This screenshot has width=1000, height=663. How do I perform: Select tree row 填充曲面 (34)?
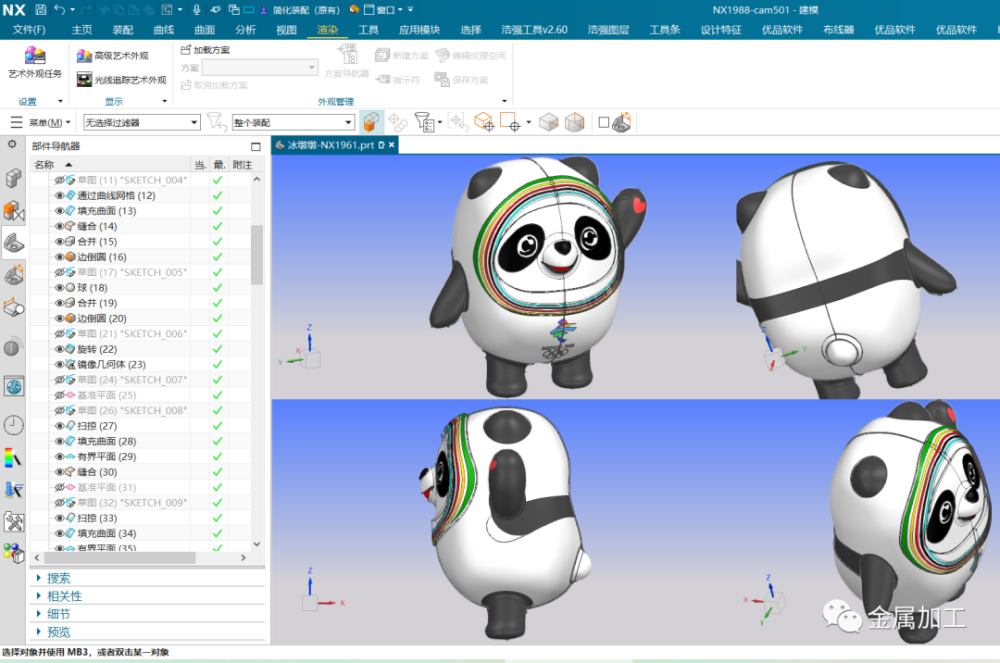tap(106, 534)
